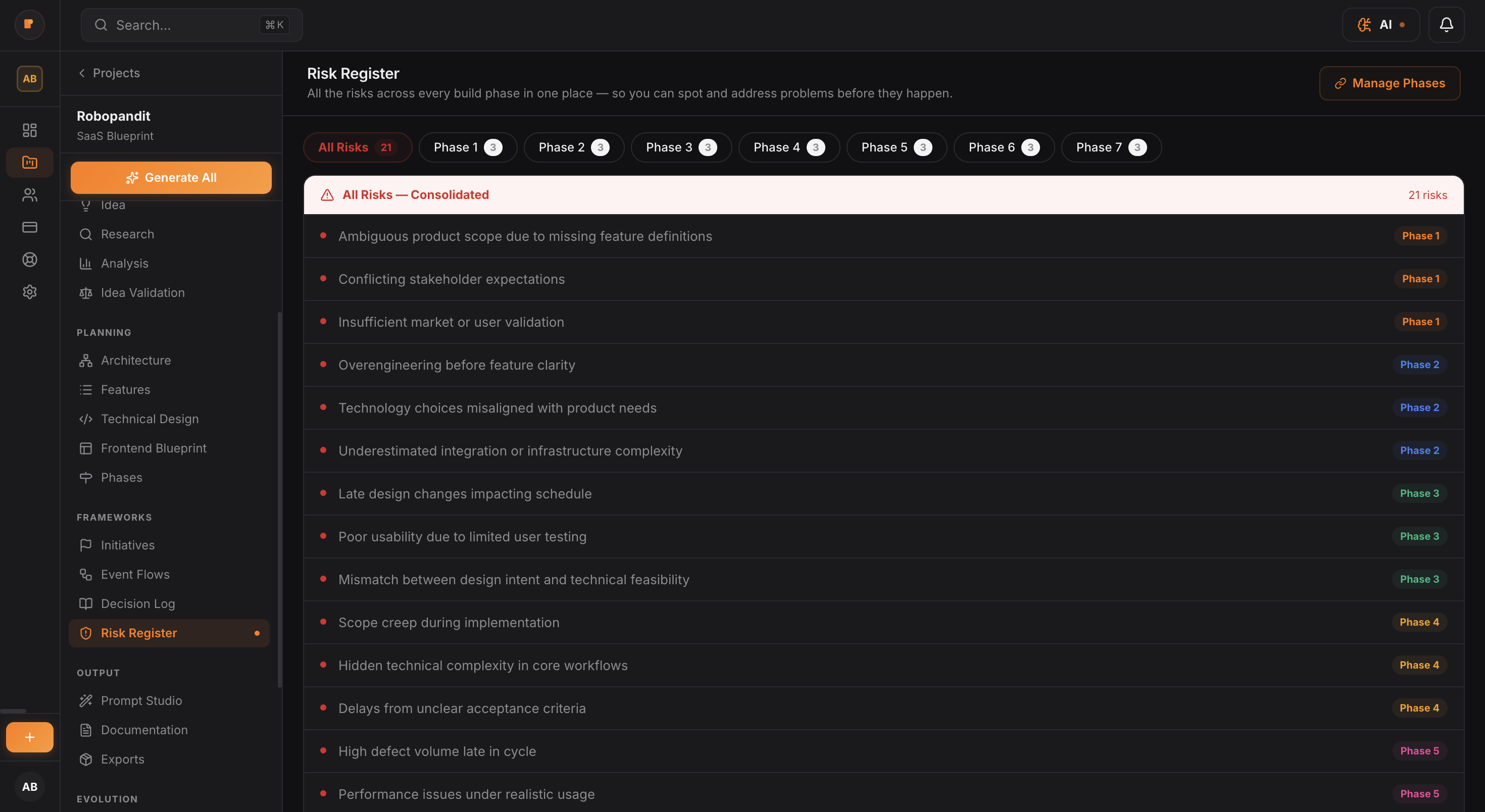The width and height of the screenshot is (1485, 812).
Task: Click the Generate All button
Action: click(x=171, y=178)
